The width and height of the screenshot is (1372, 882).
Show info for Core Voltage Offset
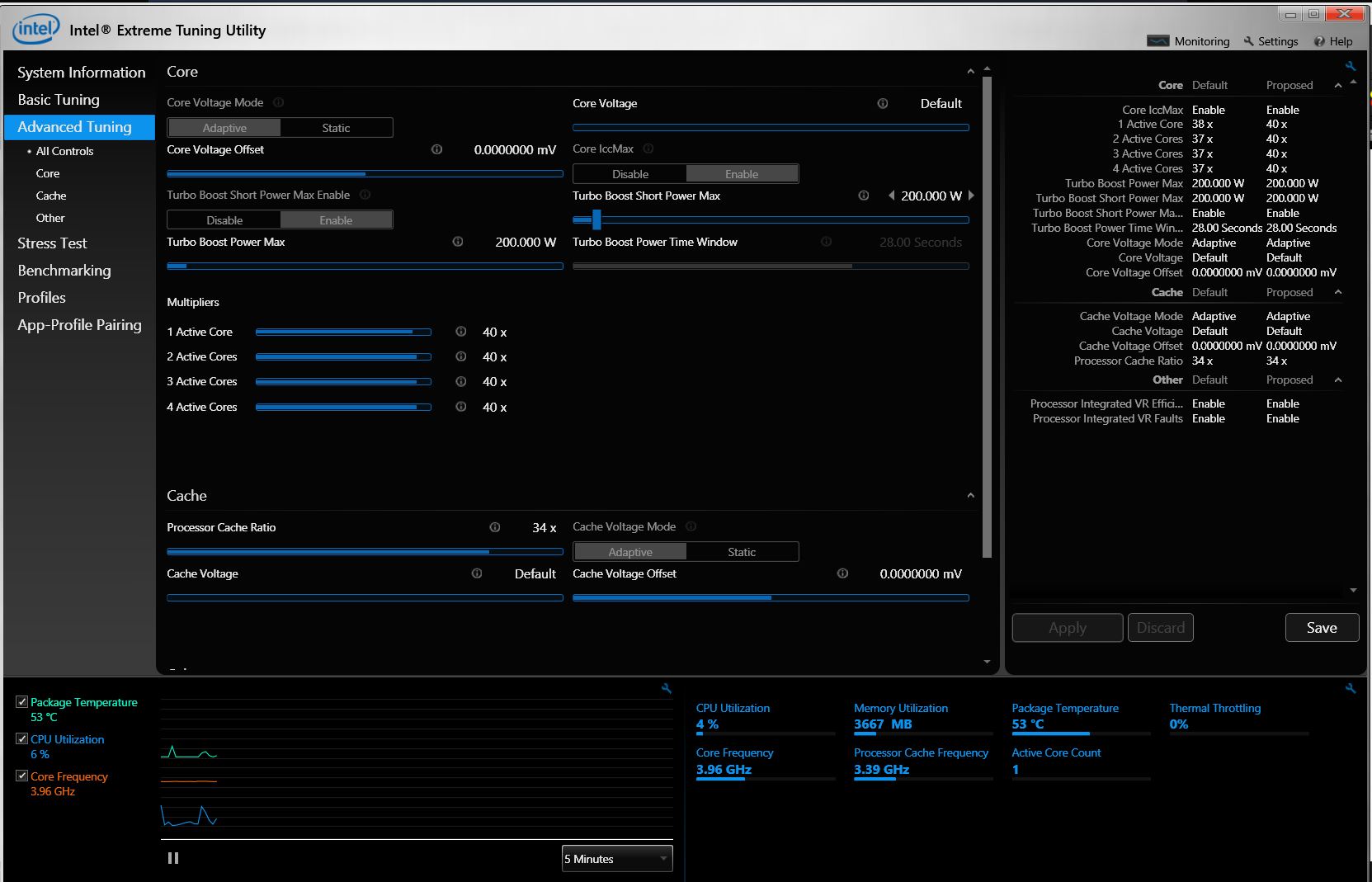[436, 149]
